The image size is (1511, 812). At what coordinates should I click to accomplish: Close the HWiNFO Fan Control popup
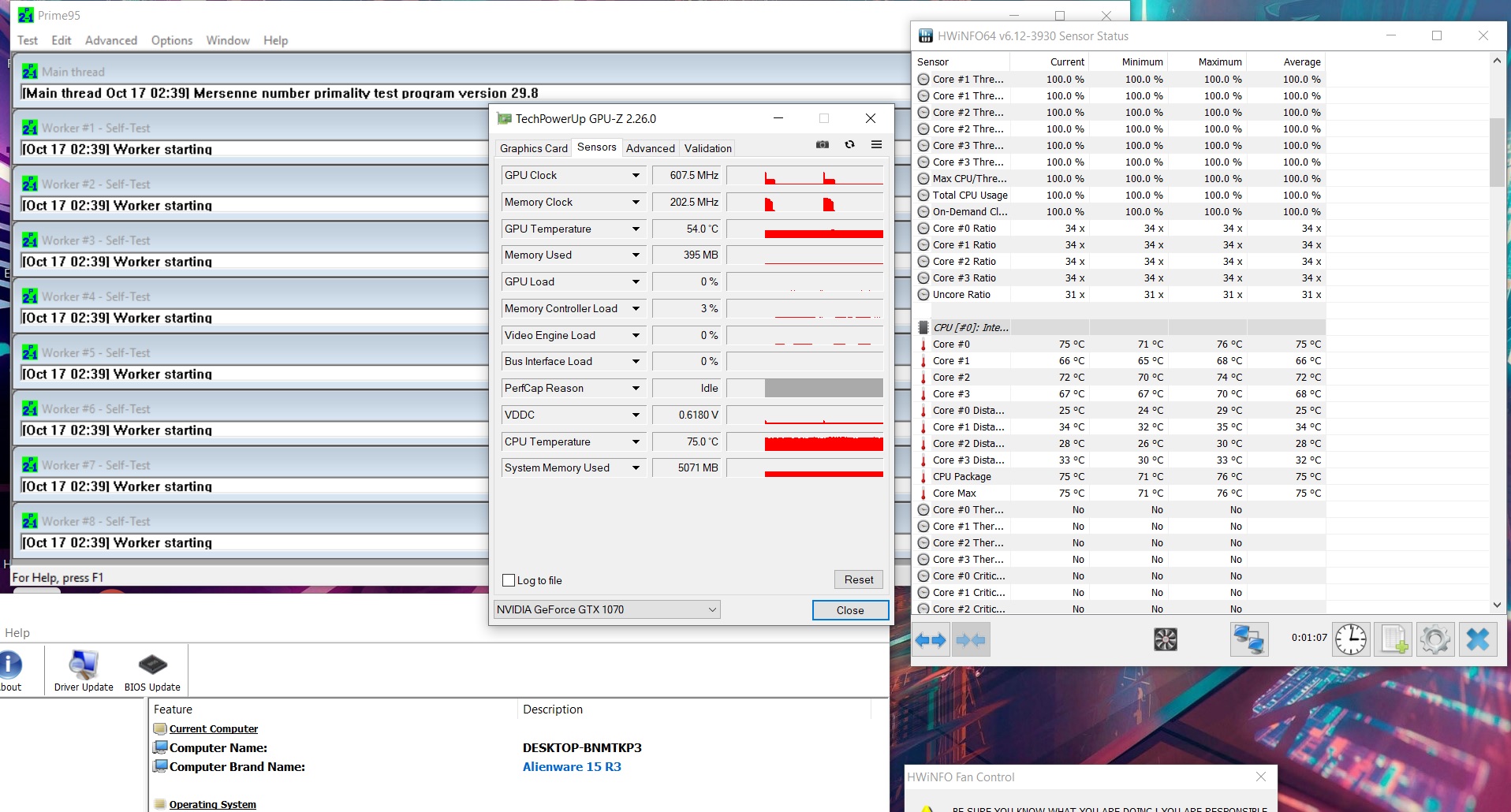(1261, 777)
